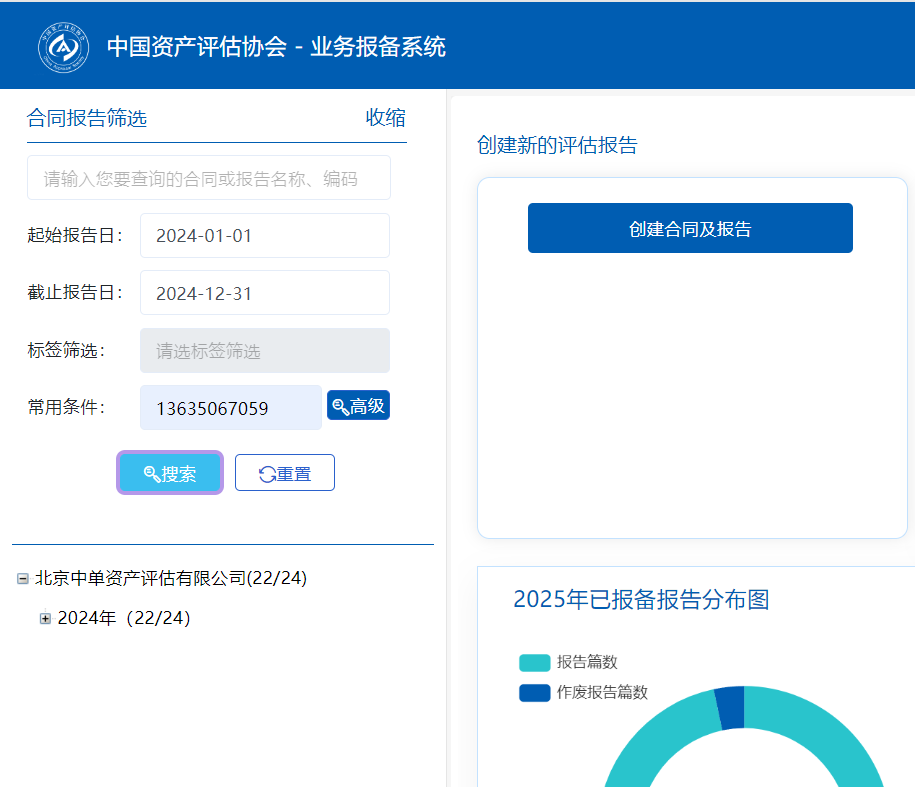Click the 合同报告筛选 panel heading
The width and height of the screenshot is (915, 787).
tap(87, 118)
